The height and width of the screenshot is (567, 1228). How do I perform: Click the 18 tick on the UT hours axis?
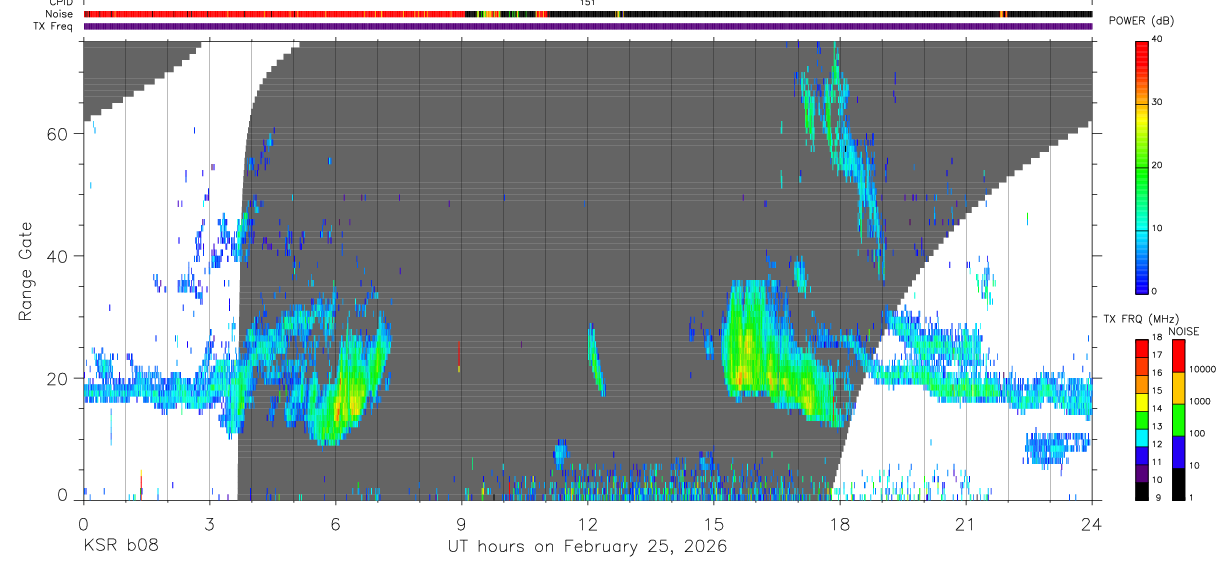(x=840, y=524)
